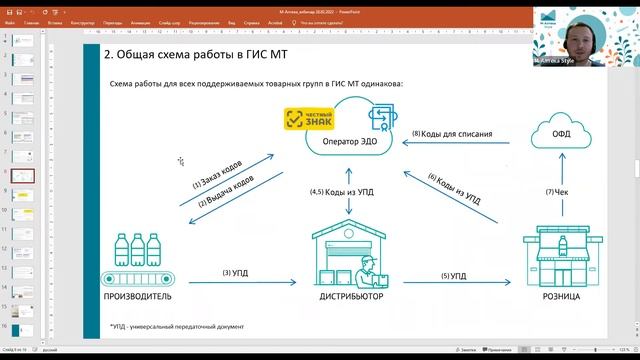Switch to the Анимация ribbon tab
The width and height of the screenshot is (640, 360).
pyautogui.click(x=140, y=23)
